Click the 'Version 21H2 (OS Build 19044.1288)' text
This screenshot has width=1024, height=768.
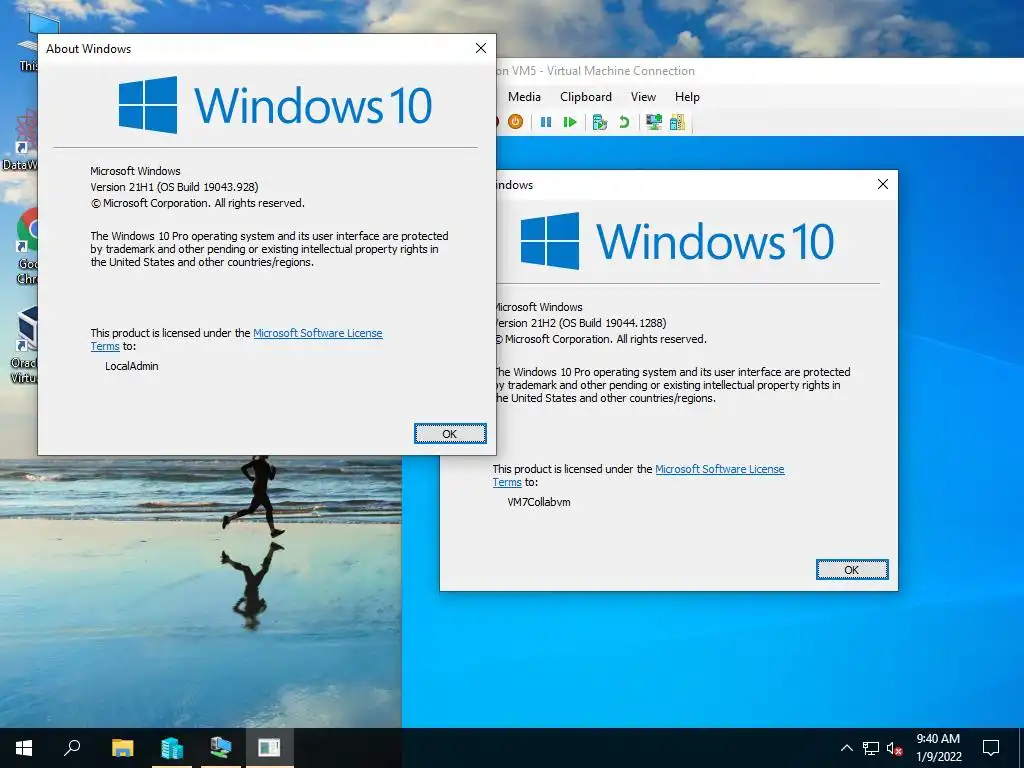pyautogui.click(x=579, y=323)
